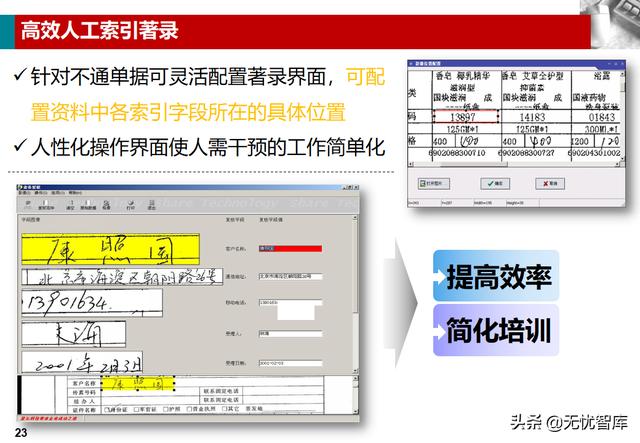Click the vertical scrollbar of the scanned form pane

tap(355, 394)
